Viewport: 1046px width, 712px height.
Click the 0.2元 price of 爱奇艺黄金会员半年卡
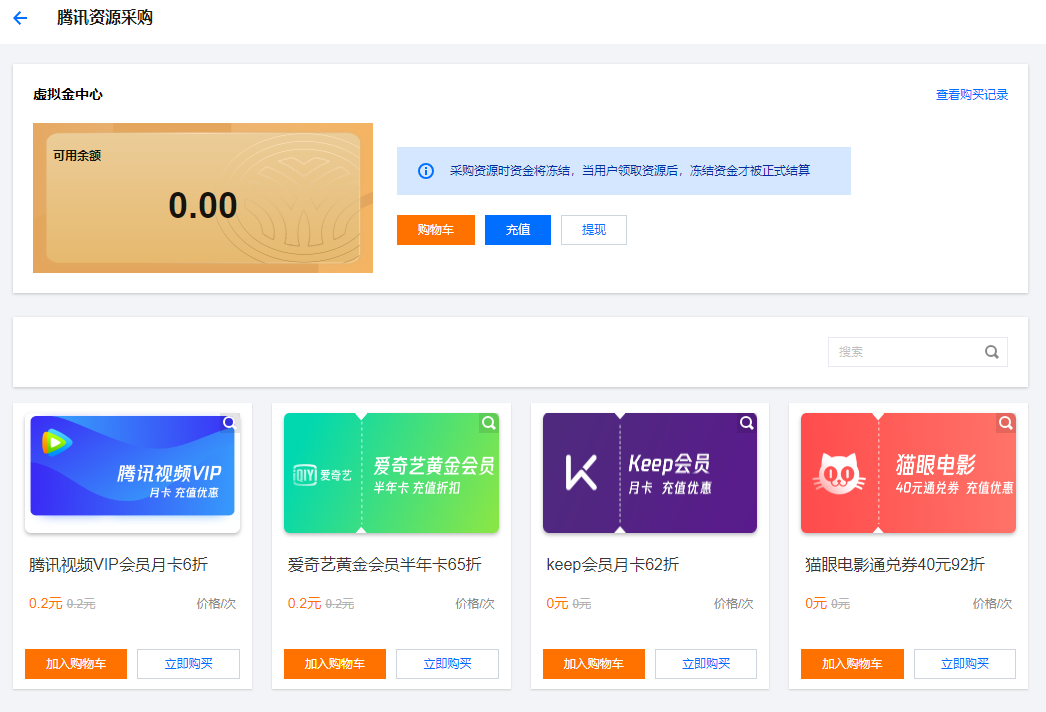click(x=304, y=603)
